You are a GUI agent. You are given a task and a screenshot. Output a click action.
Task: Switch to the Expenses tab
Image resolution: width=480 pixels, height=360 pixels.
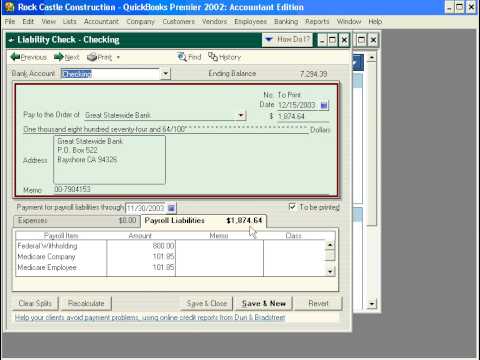tap(77, 221)
